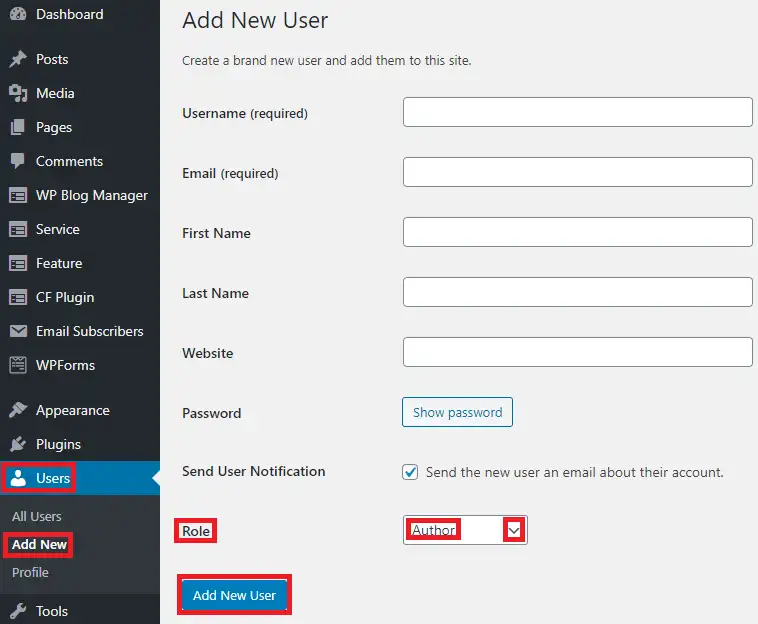
Task: Focus the Email input field
Action: click(x=578, y=172)
